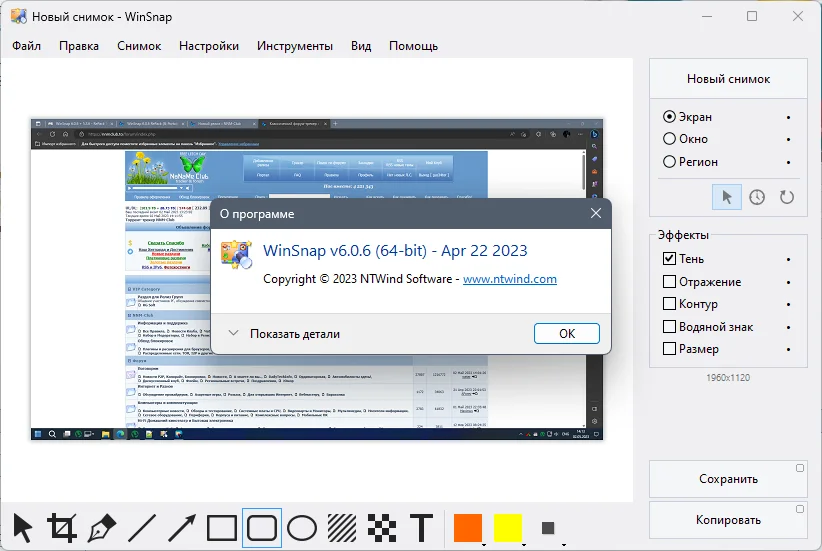The width and height of the screenshot is (822, 551).
Task: Select the Arrow line tool
Action: [x=182, y=527]
